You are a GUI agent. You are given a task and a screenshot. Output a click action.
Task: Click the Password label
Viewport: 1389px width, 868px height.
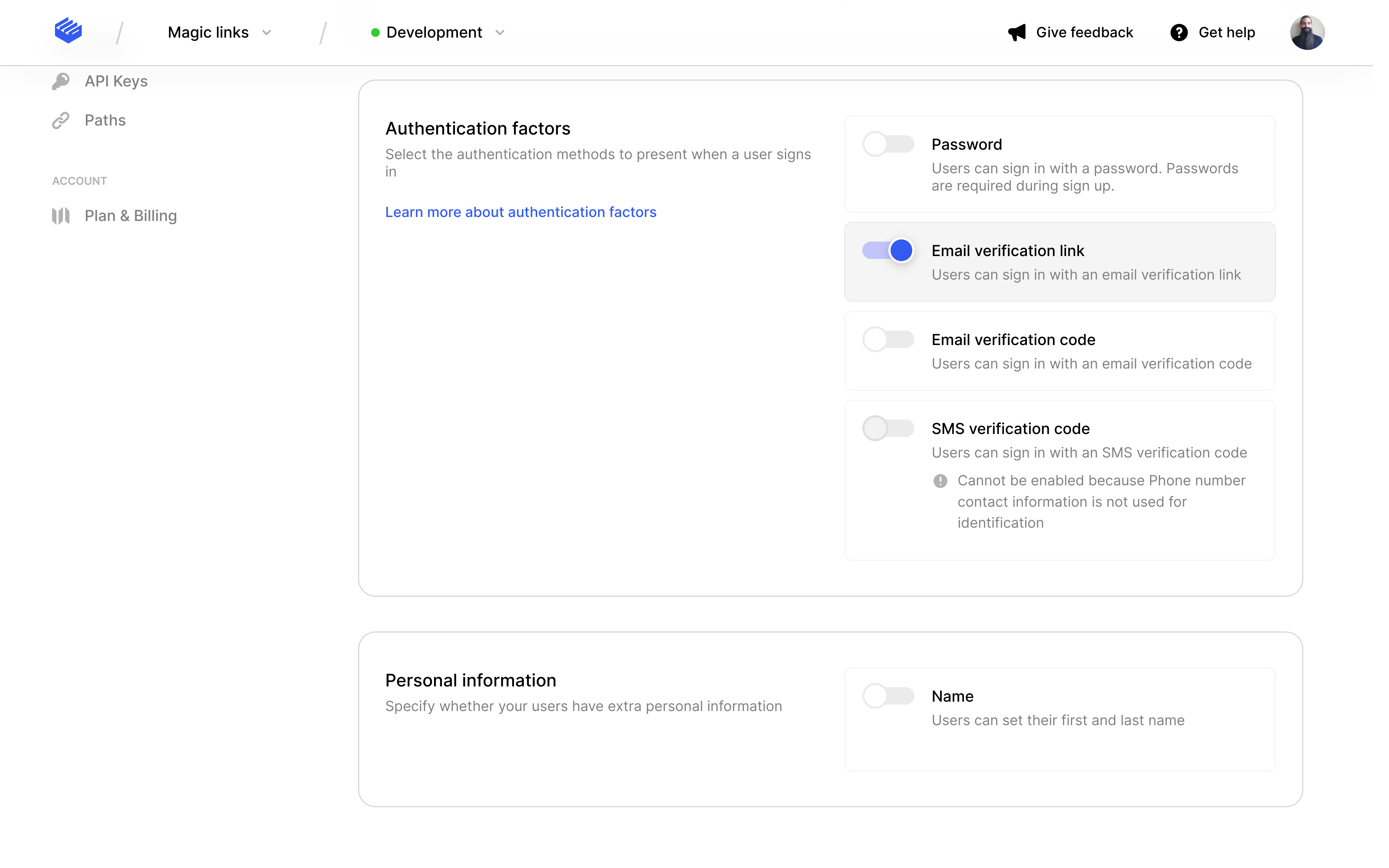click(x=967, y=145)
